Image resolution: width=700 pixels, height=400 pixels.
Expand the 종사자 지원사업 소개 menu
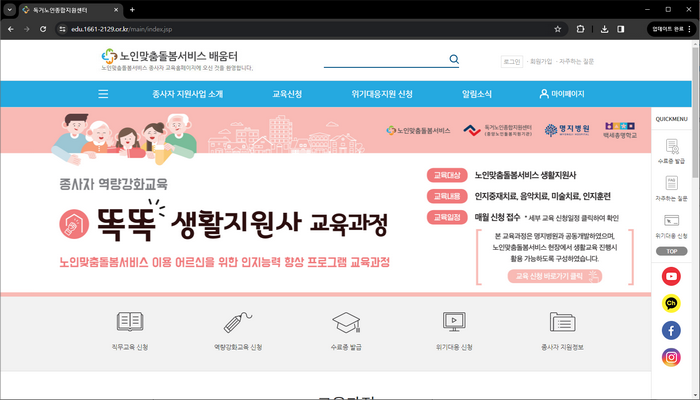point(188,94)
